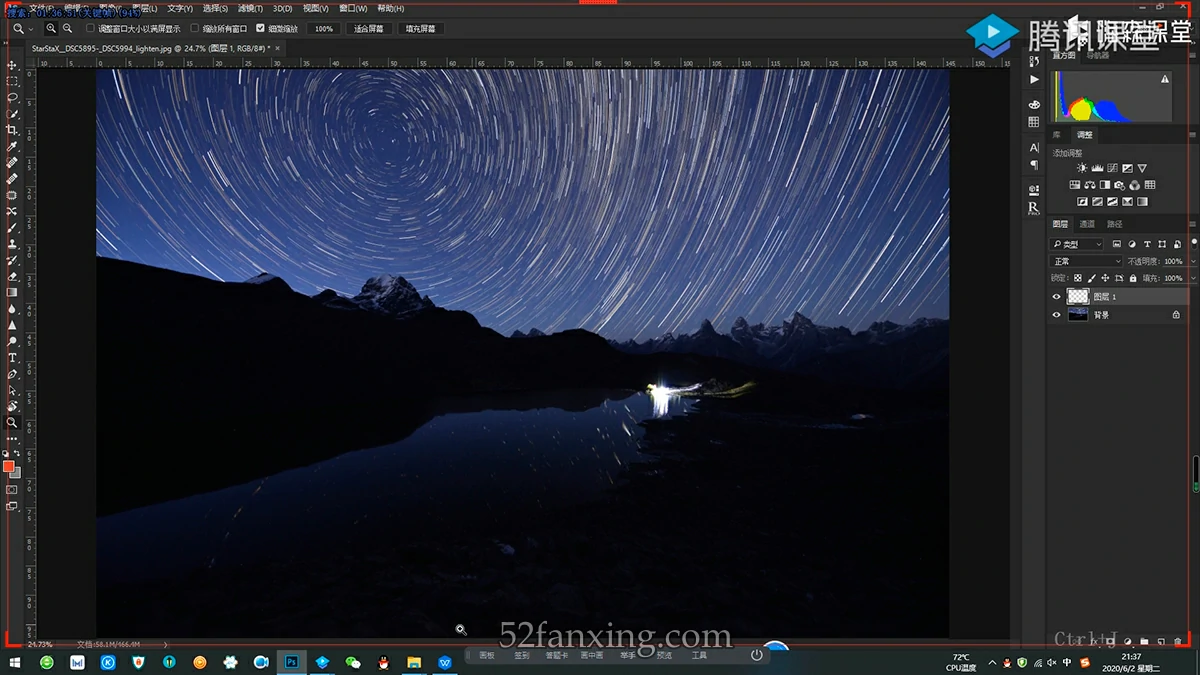
Task: Open the layer blend mode dropdown
Action: click(x=1086, y=261)
